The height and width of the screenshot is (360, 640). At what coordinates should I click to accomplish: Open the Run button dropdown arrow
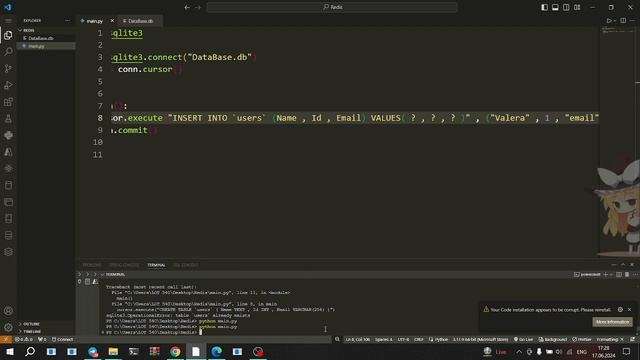pyautogui.click(x=615, y=20)
